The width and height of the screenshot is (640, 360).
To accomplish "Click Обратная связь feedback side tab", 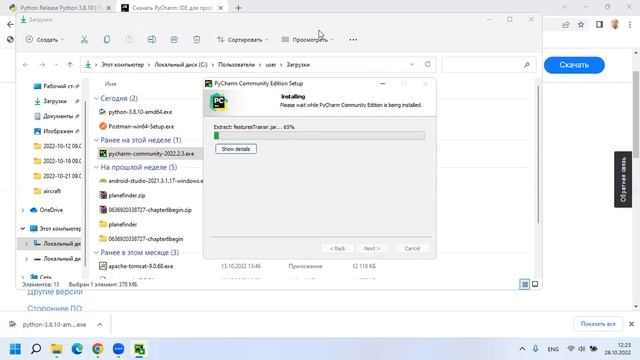I will 623,180.
